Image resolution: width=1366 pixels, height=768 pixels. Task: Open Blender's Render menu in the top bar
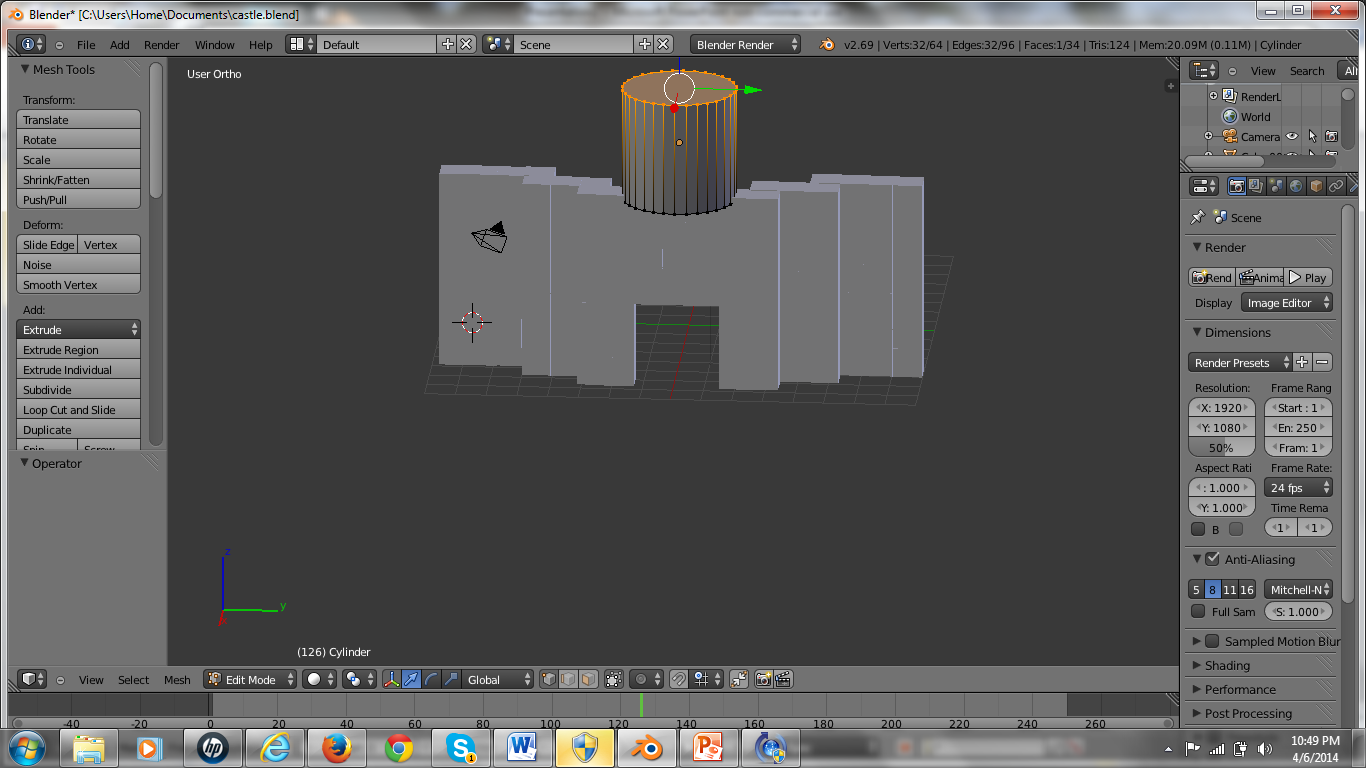click(x=160, y=44)
